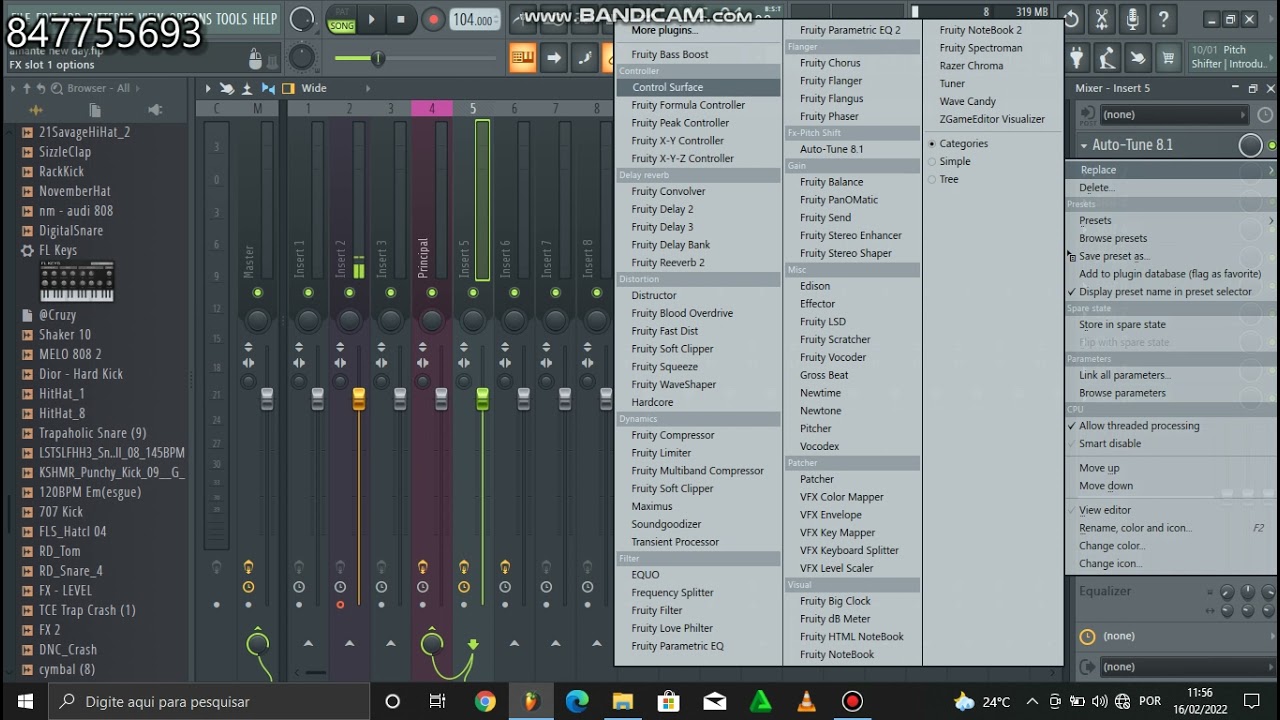1280x720 pixels.
Task: Switch to SONG mode
Action: tap(342, 26)
